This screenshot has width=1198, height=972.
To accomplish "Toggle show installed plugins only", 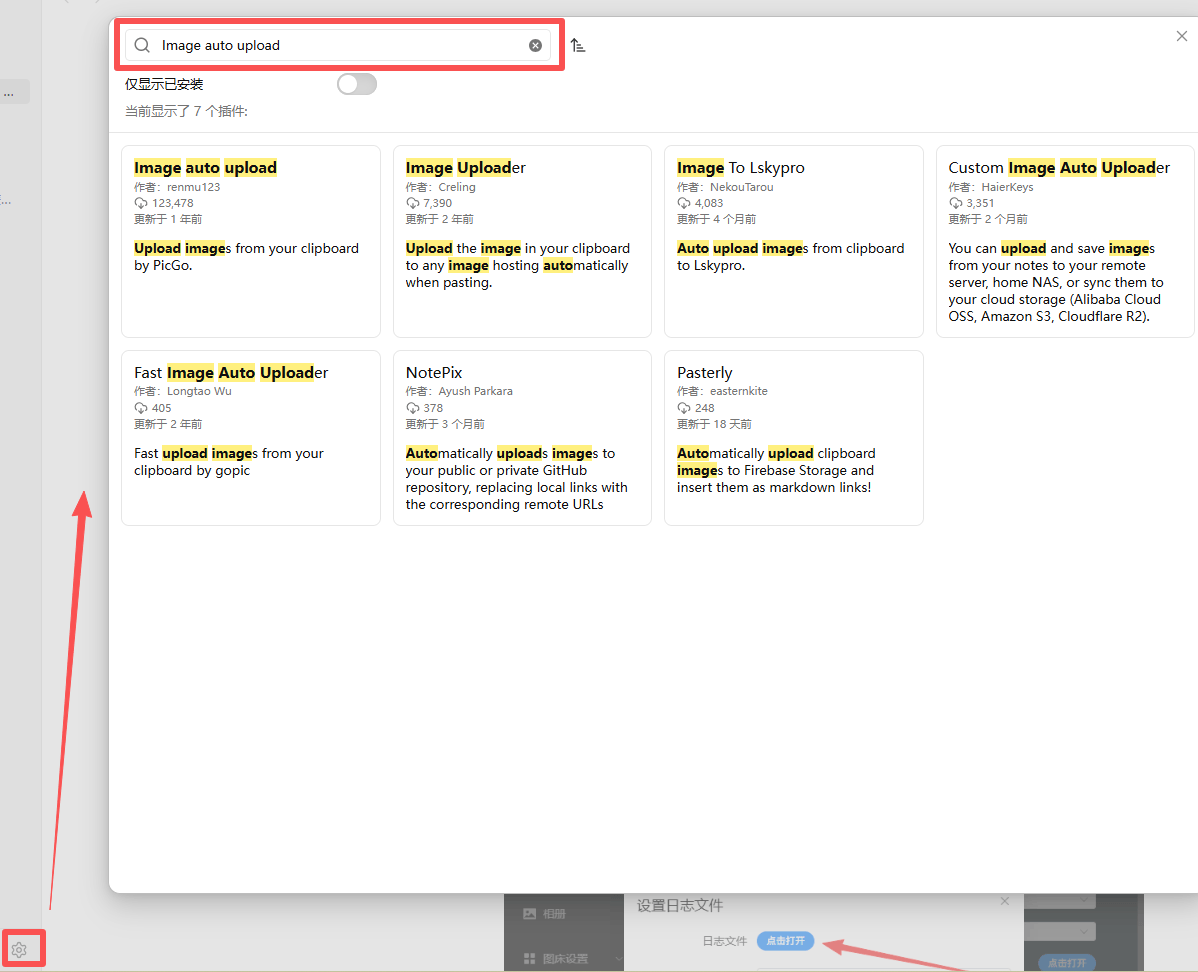I will (357, 84).
